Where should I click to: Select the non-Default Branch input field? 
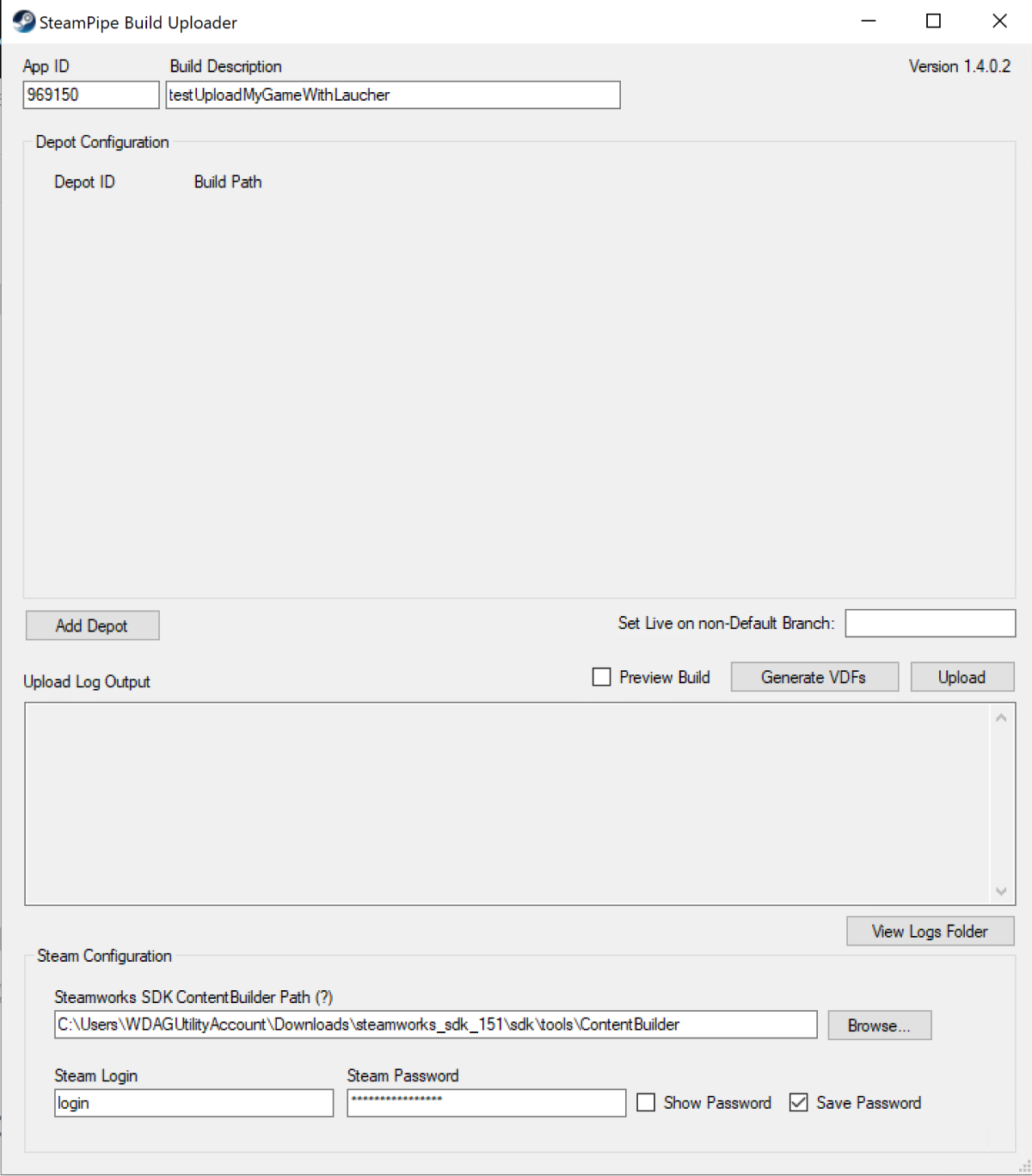[930, 624]
